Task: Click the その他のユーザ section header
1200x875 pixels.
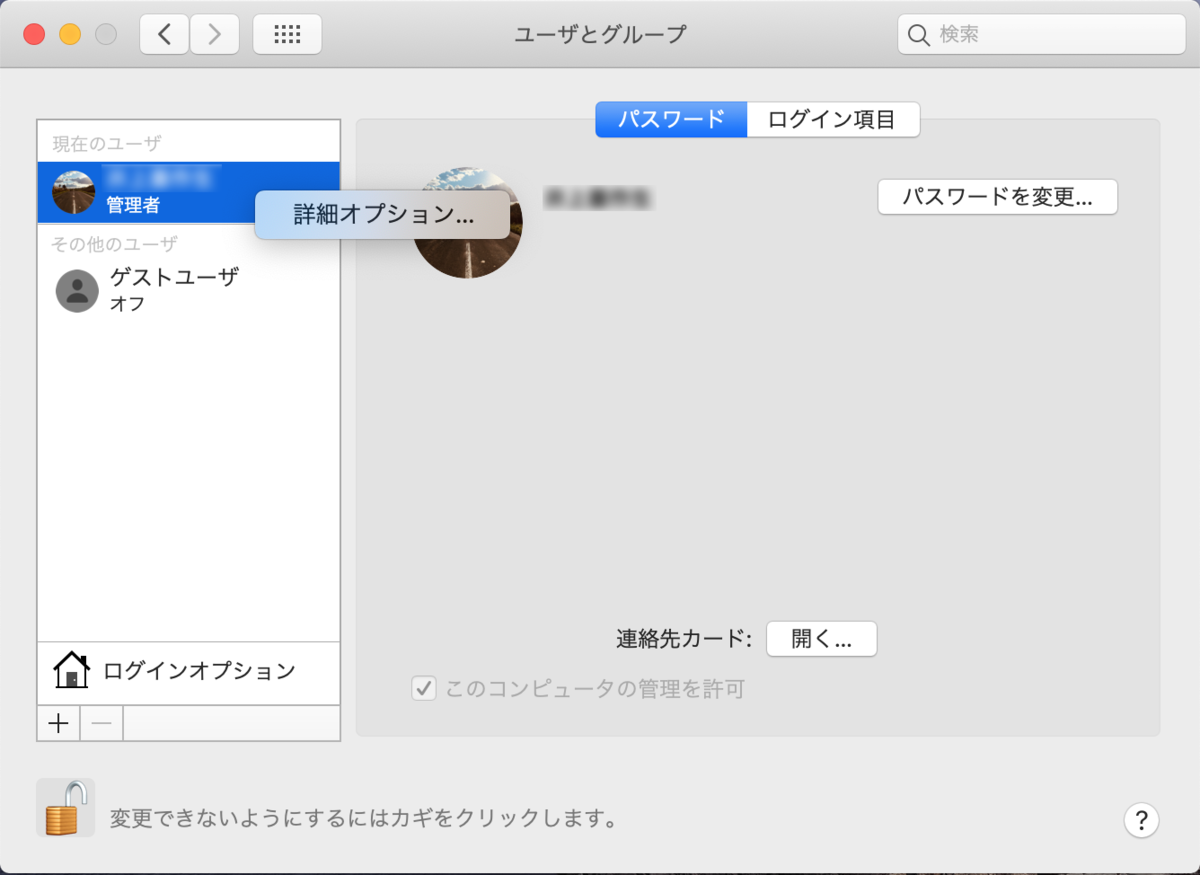Action: [x=115, y=244]
